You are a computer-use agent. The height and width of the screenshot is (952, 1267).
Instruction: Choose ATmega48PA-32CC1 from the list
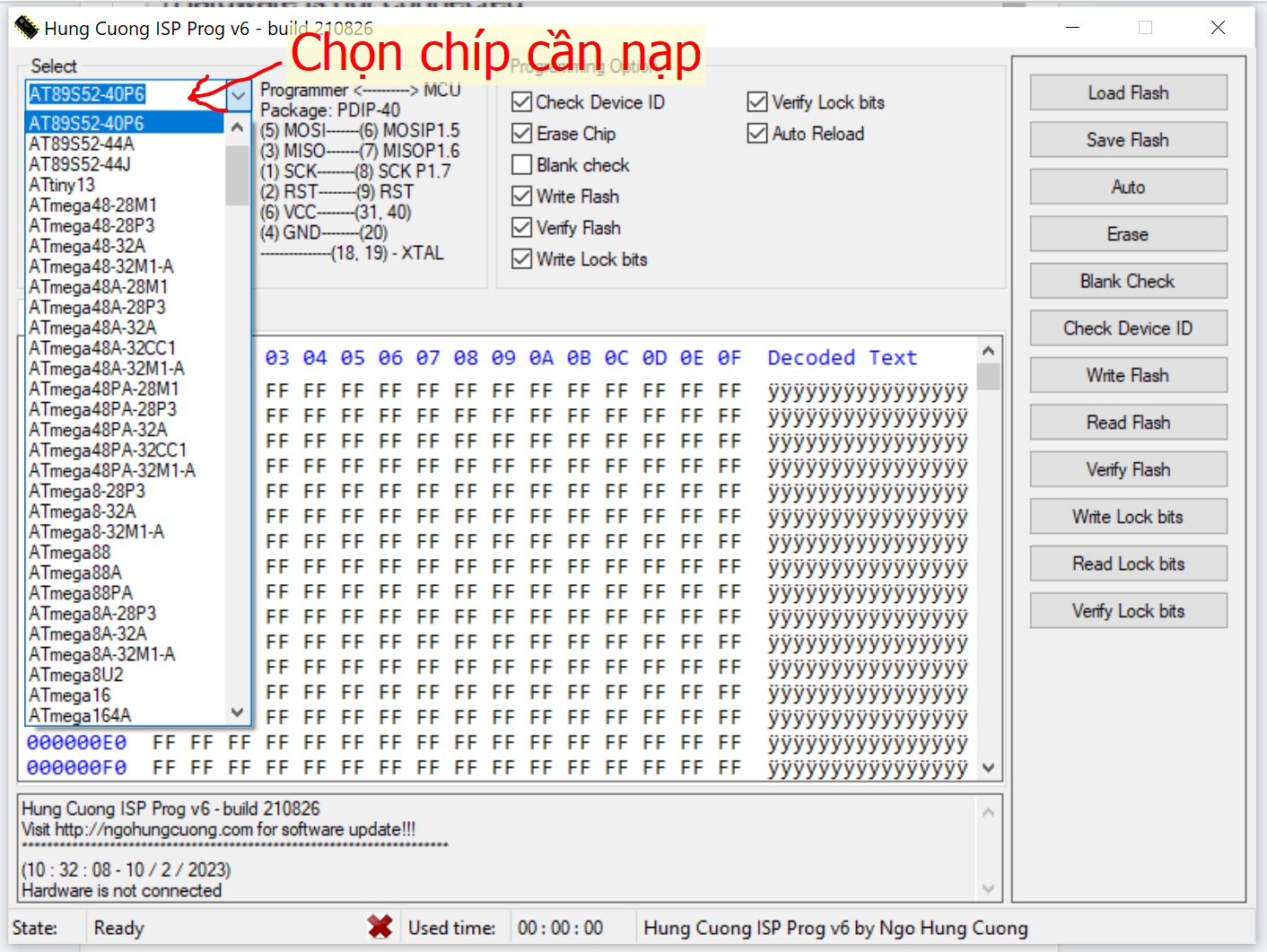[125, 450]
